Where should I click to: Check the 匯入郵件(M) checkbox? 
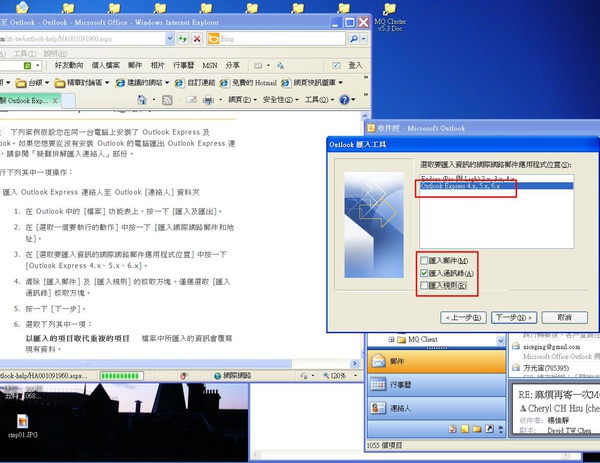(424, 261)
